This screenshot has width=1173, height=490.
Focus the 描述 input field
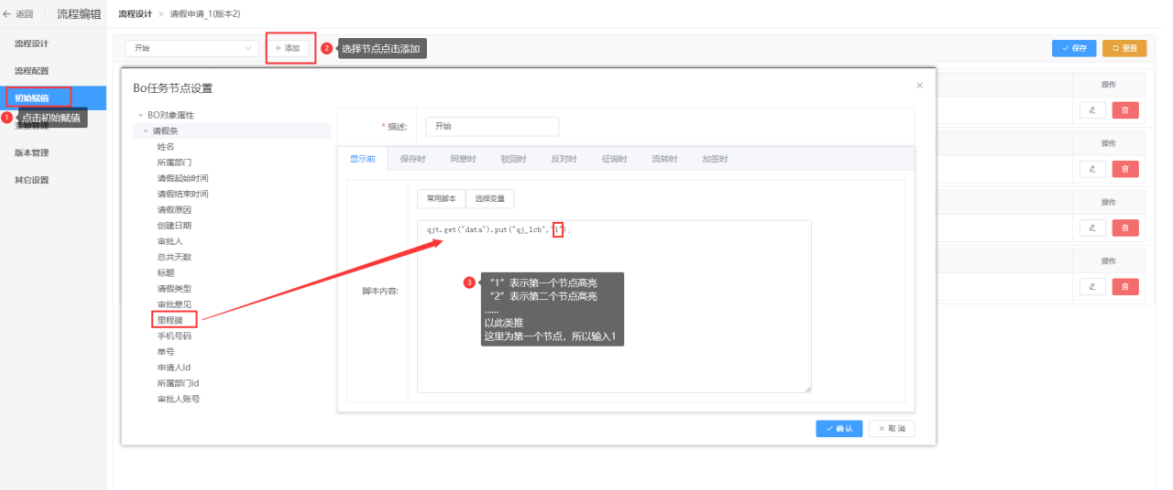[x=492, y=126]
